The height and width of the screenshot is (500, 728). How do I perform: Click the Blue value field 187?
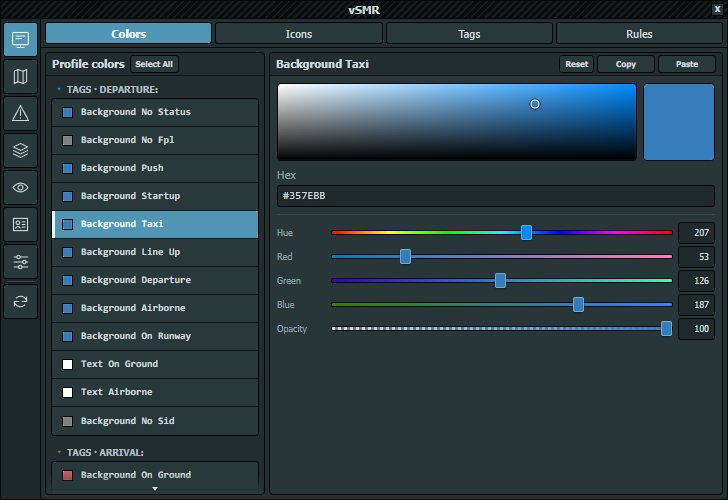point(696,305)
